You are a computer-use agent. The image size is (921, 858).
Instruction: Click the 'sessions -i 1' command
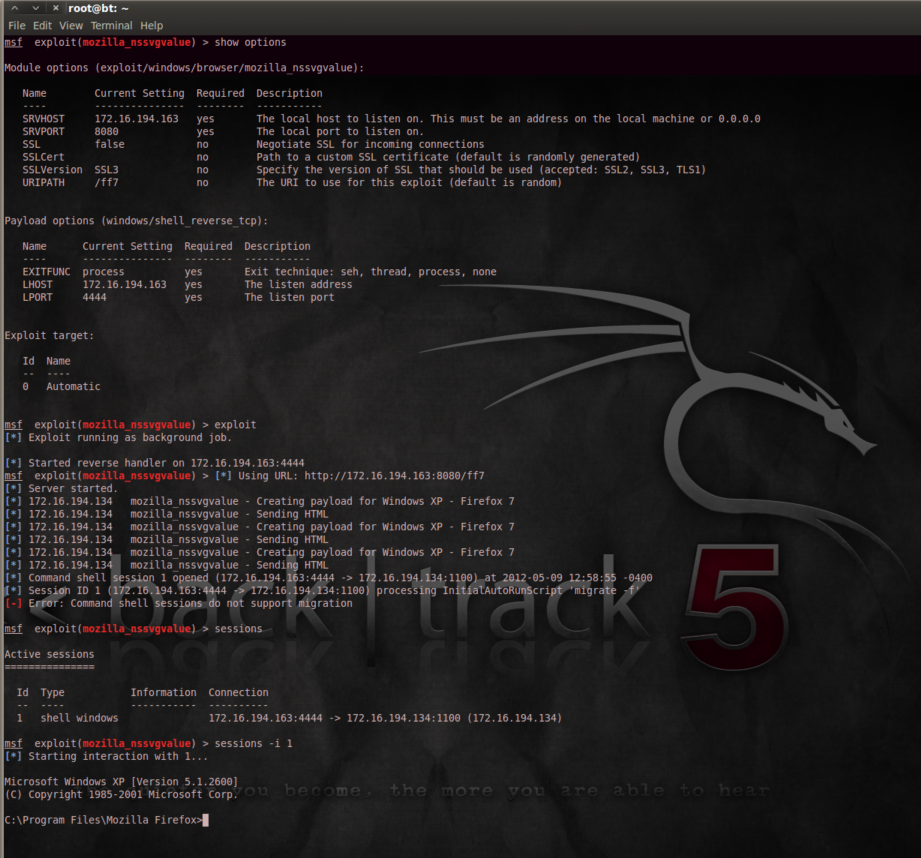point(253,743)
